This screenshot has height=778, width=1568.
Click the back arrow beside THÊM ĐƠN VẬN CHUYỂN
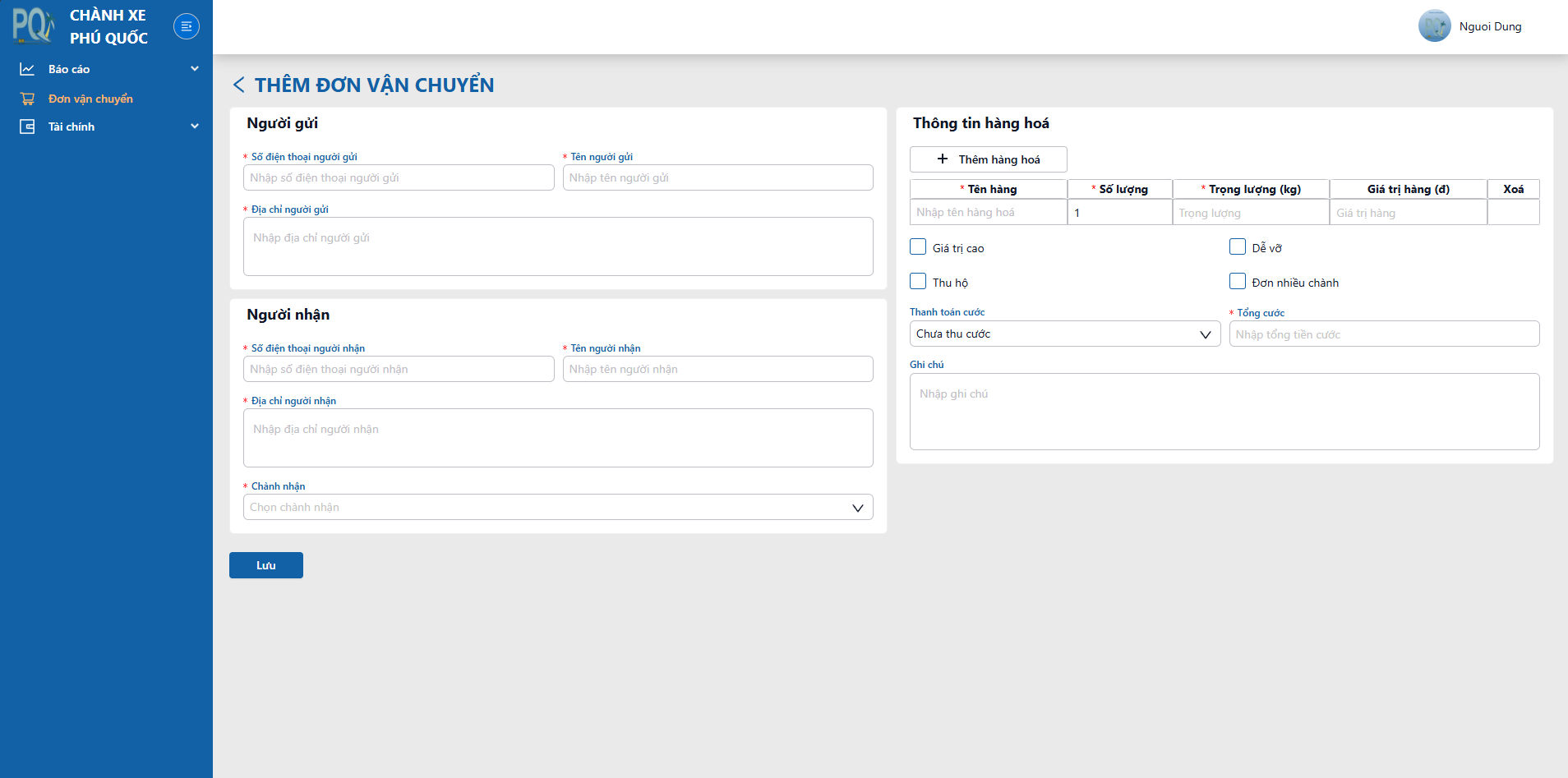[x=239, y=85]
